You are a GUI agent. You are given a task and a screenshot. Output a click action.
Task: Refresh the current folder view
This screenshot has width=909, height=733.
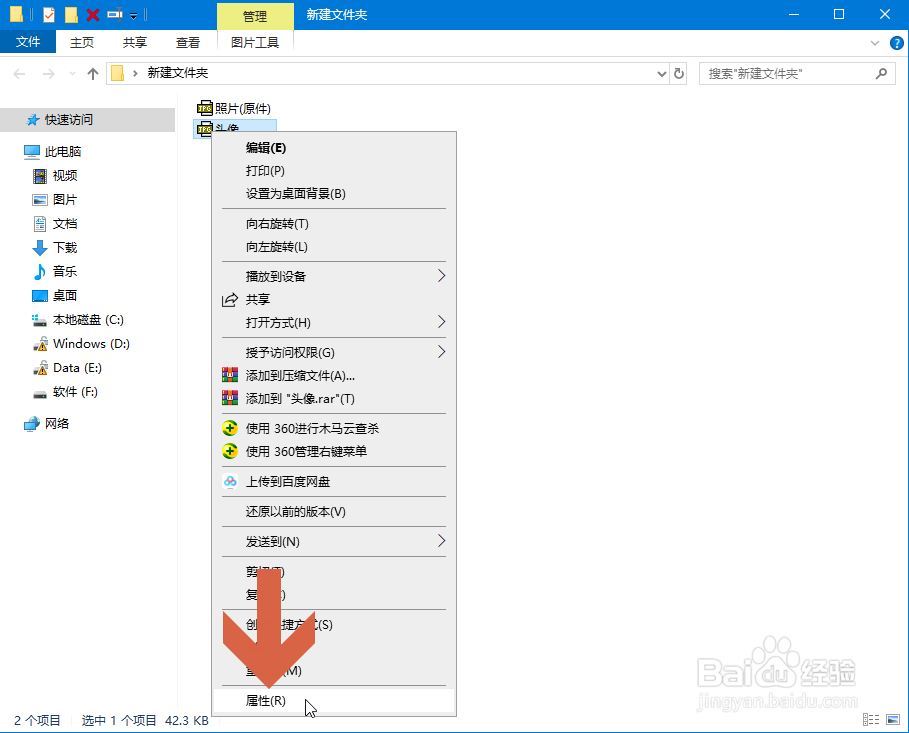tap(678, 74)
